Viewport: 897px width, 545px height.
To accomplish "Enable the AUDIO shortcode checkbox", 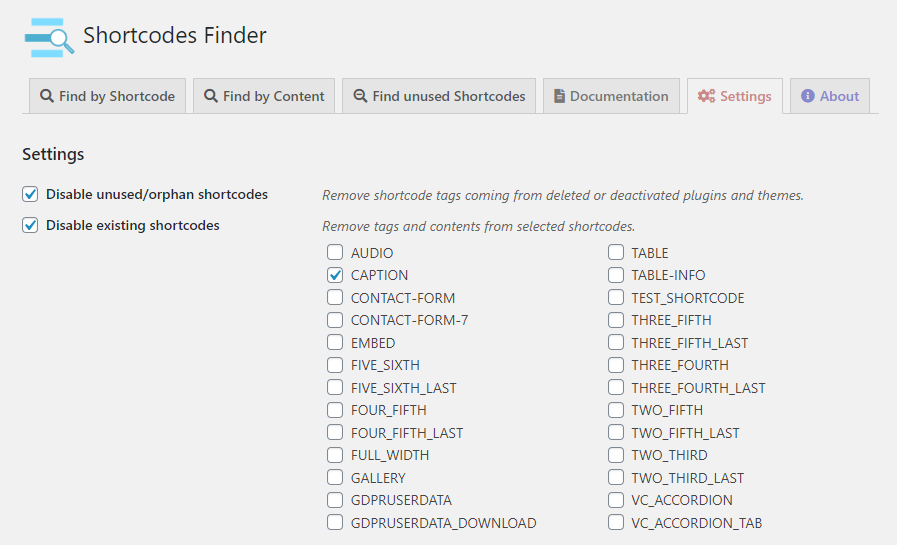I will (x=335, y=253).
